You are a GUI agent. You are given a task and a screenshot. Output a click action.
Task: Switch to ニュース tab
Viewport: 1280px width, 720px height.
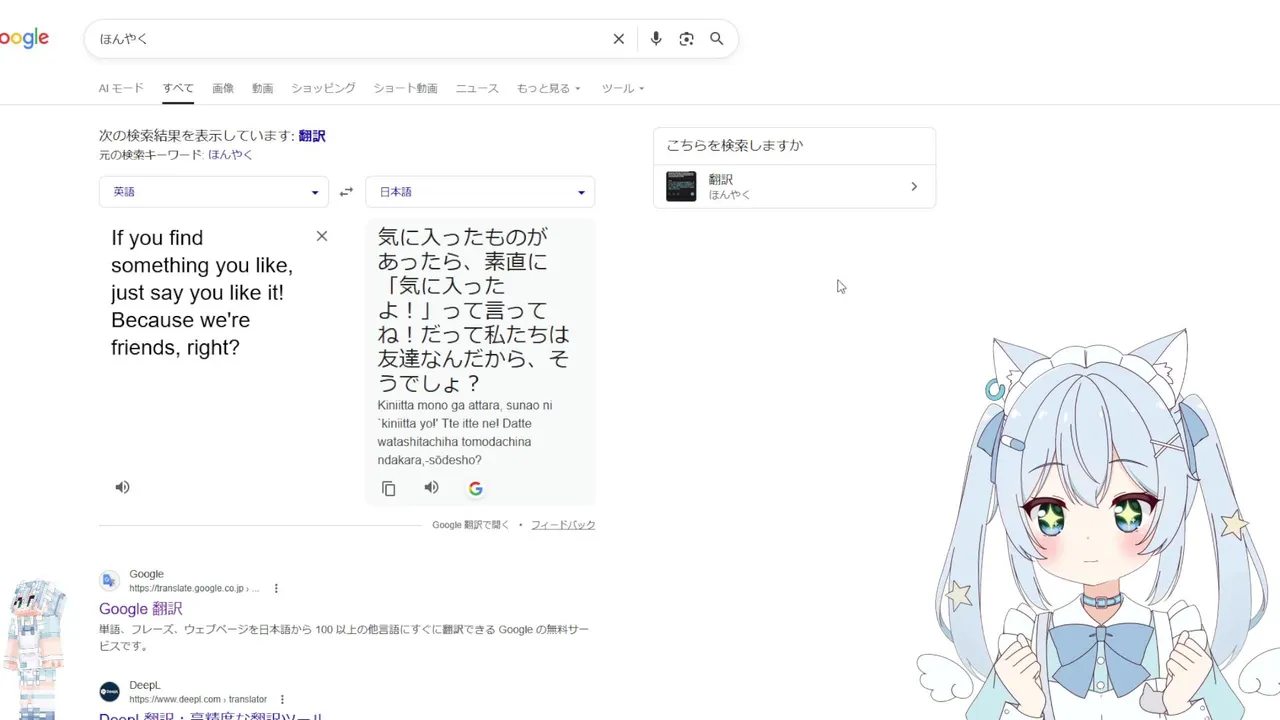(477, 88)
